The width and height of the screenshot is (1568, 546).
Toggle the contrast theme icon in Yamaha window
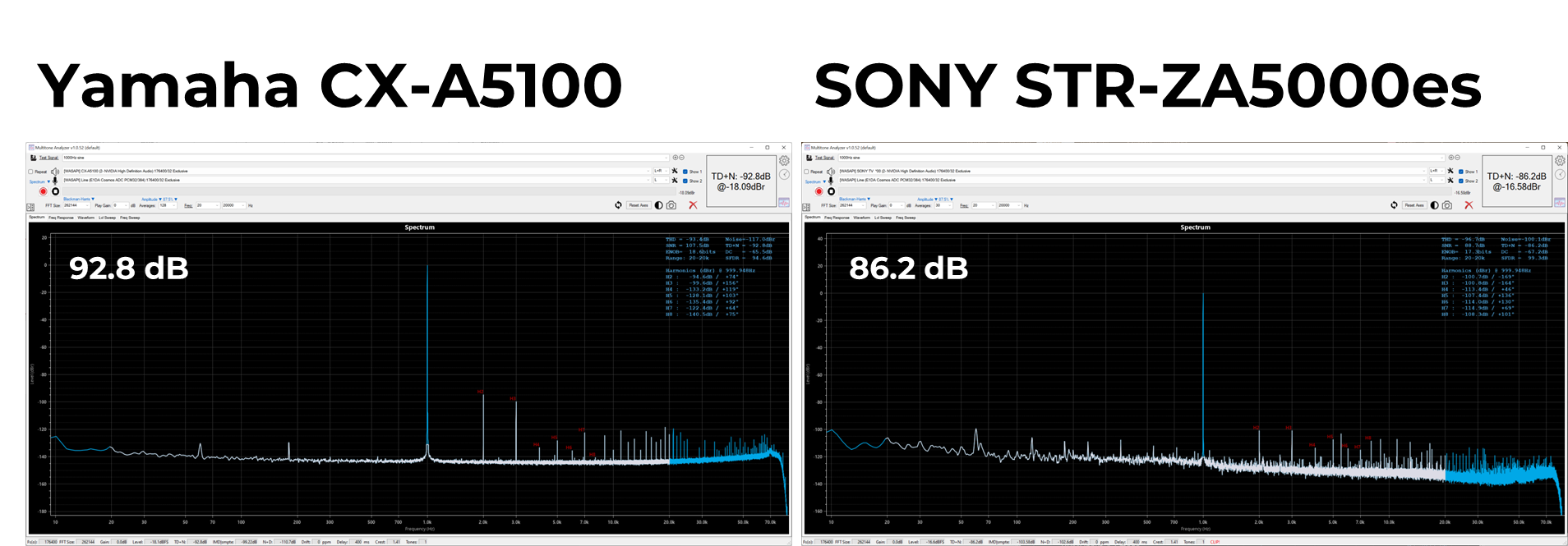pos(659,205)
